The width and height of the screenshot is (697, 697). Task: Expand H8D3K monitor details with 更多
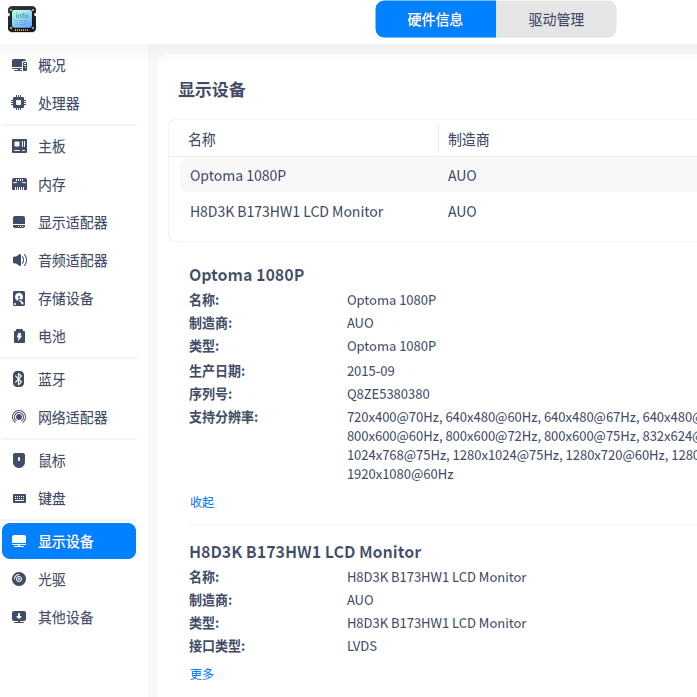[x=202, y=674]
